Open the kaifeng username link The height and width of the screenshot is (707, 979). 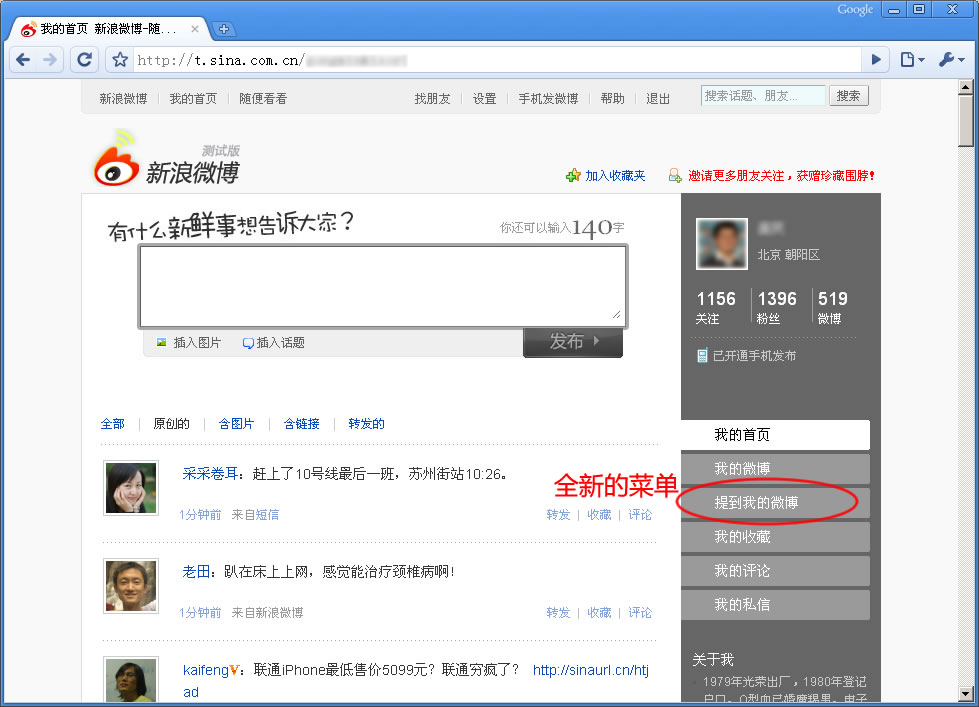pos(205,670)
